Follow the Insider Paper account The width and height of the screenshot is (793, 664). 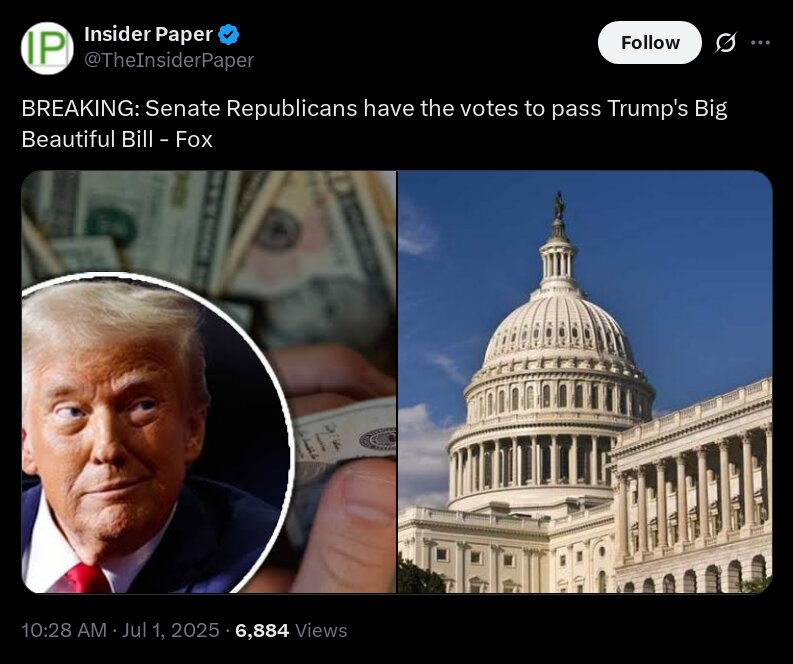point(649,42)
